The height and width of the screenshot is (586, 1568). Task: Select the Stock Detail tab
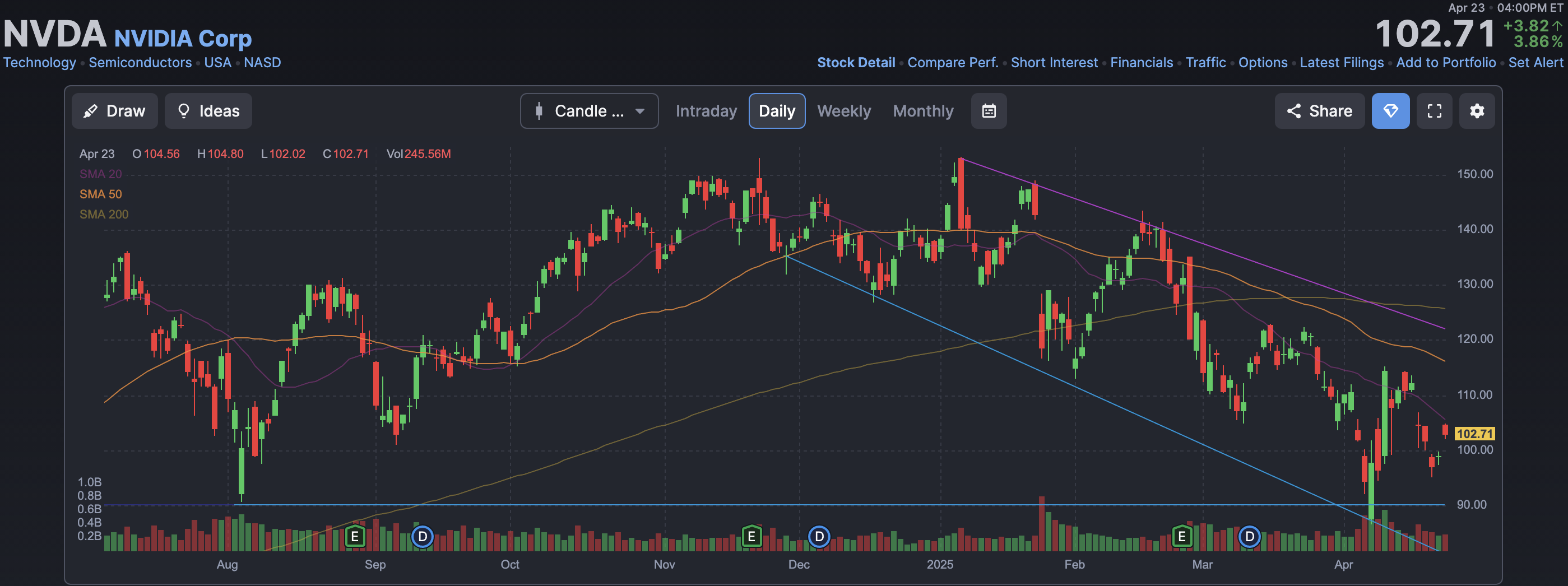pyautogui.click(x=856, y=63)
